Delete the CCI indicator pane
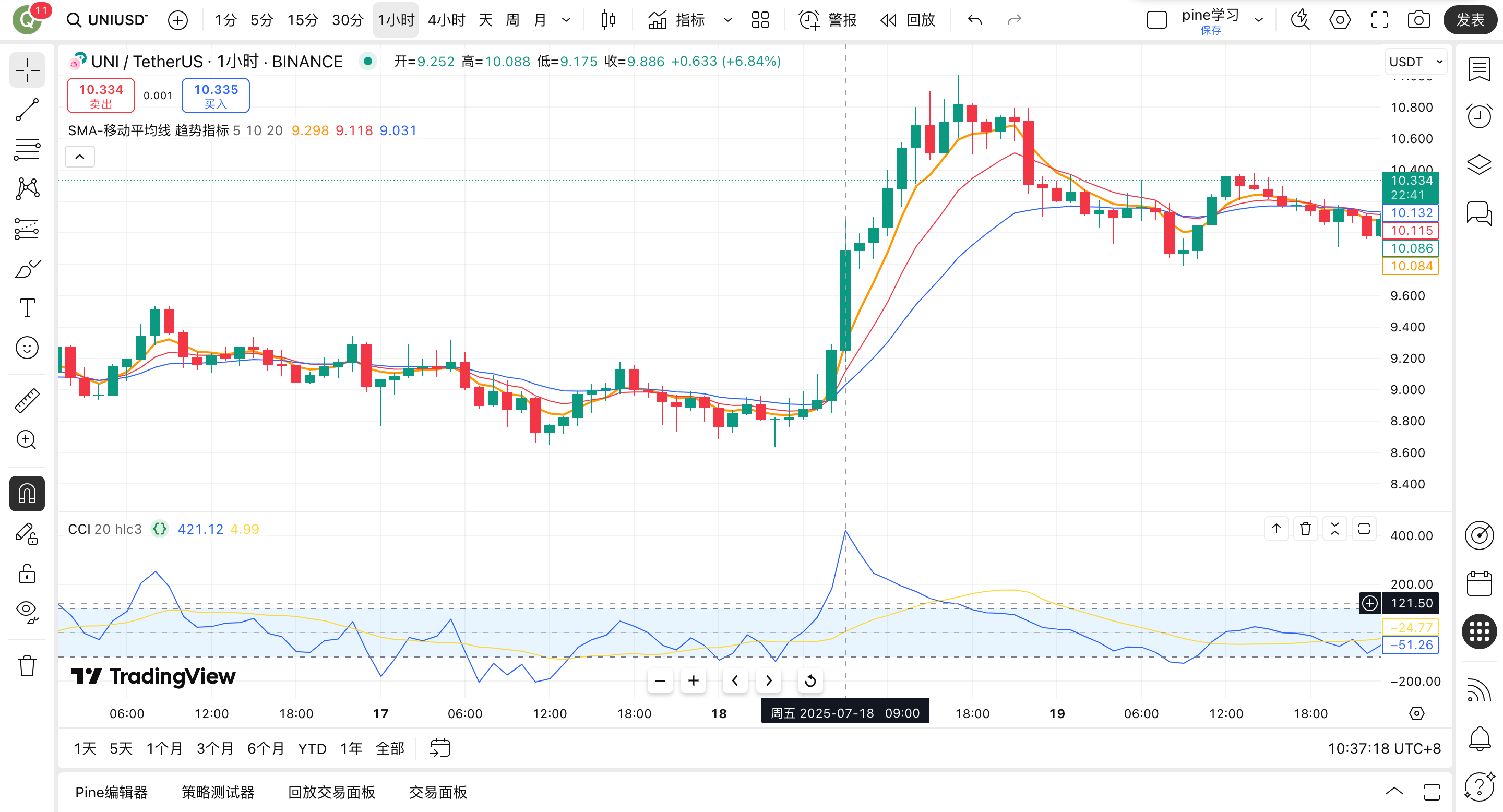Image resolution: width=1503 pixels, height=812 pixels. (x=1305, y=529)
